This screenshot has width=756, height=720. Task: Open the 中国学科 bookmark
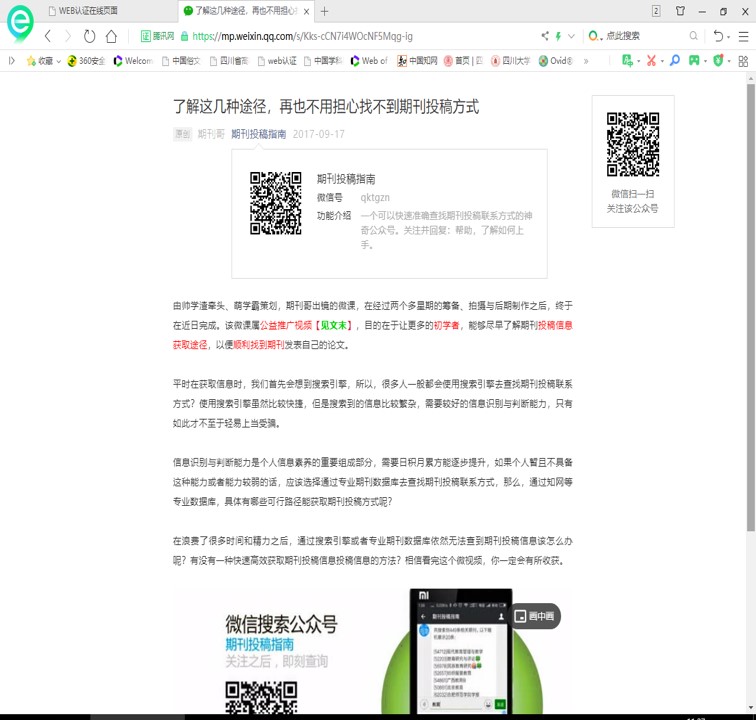tap(323, 61)
